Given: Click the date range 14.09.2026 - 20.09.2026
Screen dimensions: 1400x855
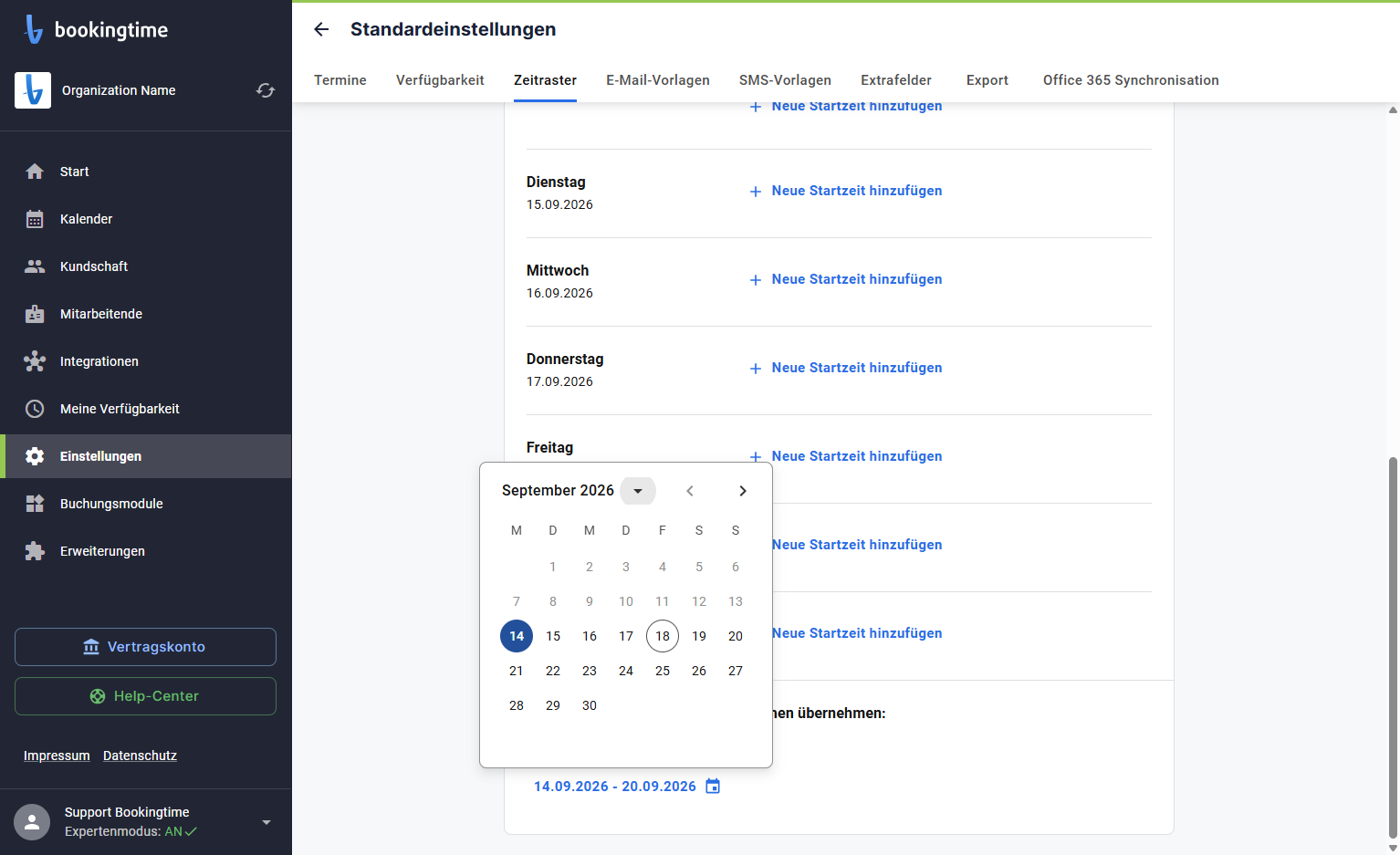Looking at the screenshot, I should (615, 787).
